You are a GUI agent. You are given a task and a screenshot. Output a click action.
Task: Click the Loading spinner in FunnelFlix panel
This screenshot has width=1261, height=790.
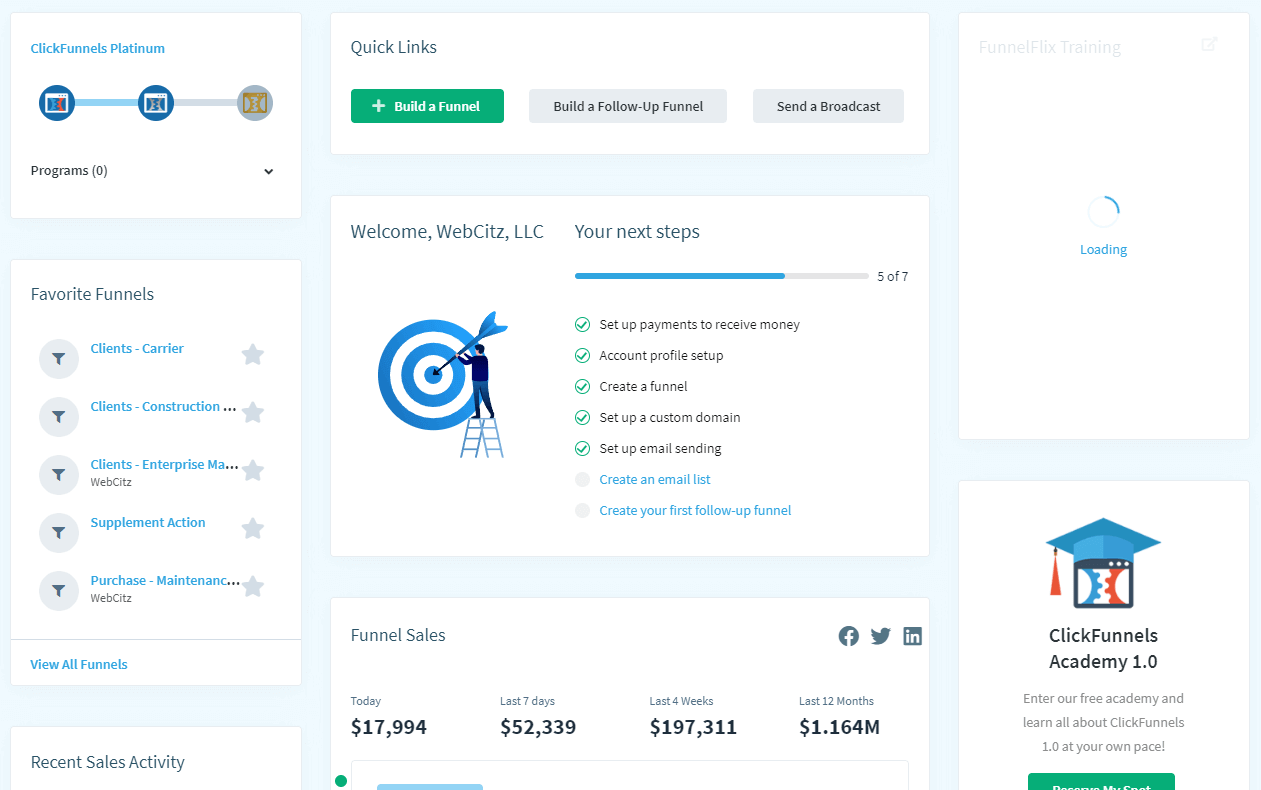click(1103, 211)
